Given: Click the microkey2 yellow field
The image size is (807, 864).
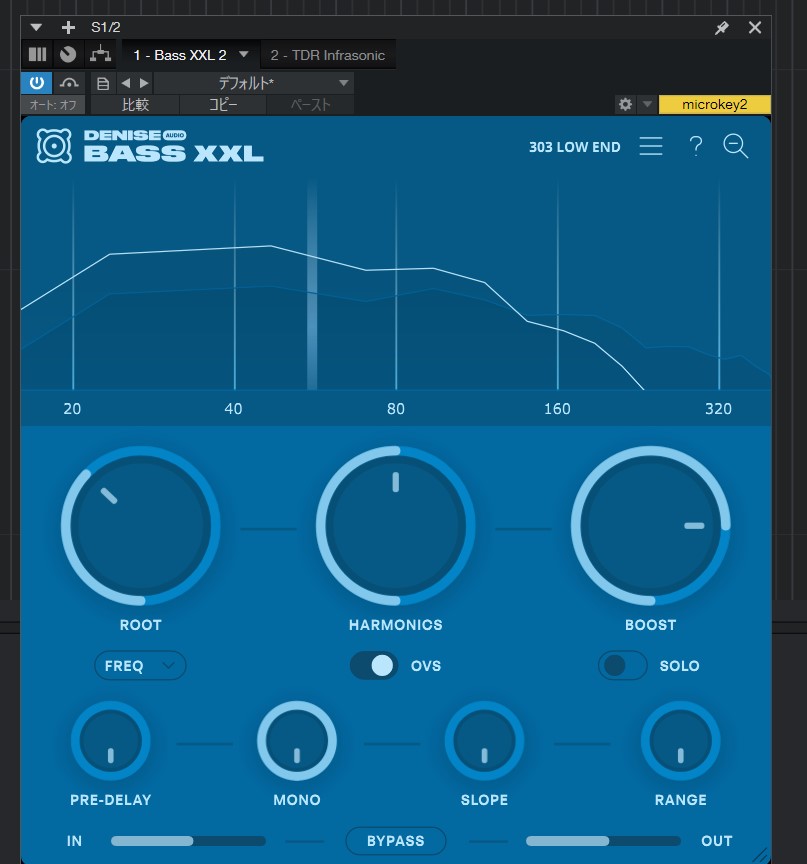Looking at the screenshot, I should tap(714, 104).
